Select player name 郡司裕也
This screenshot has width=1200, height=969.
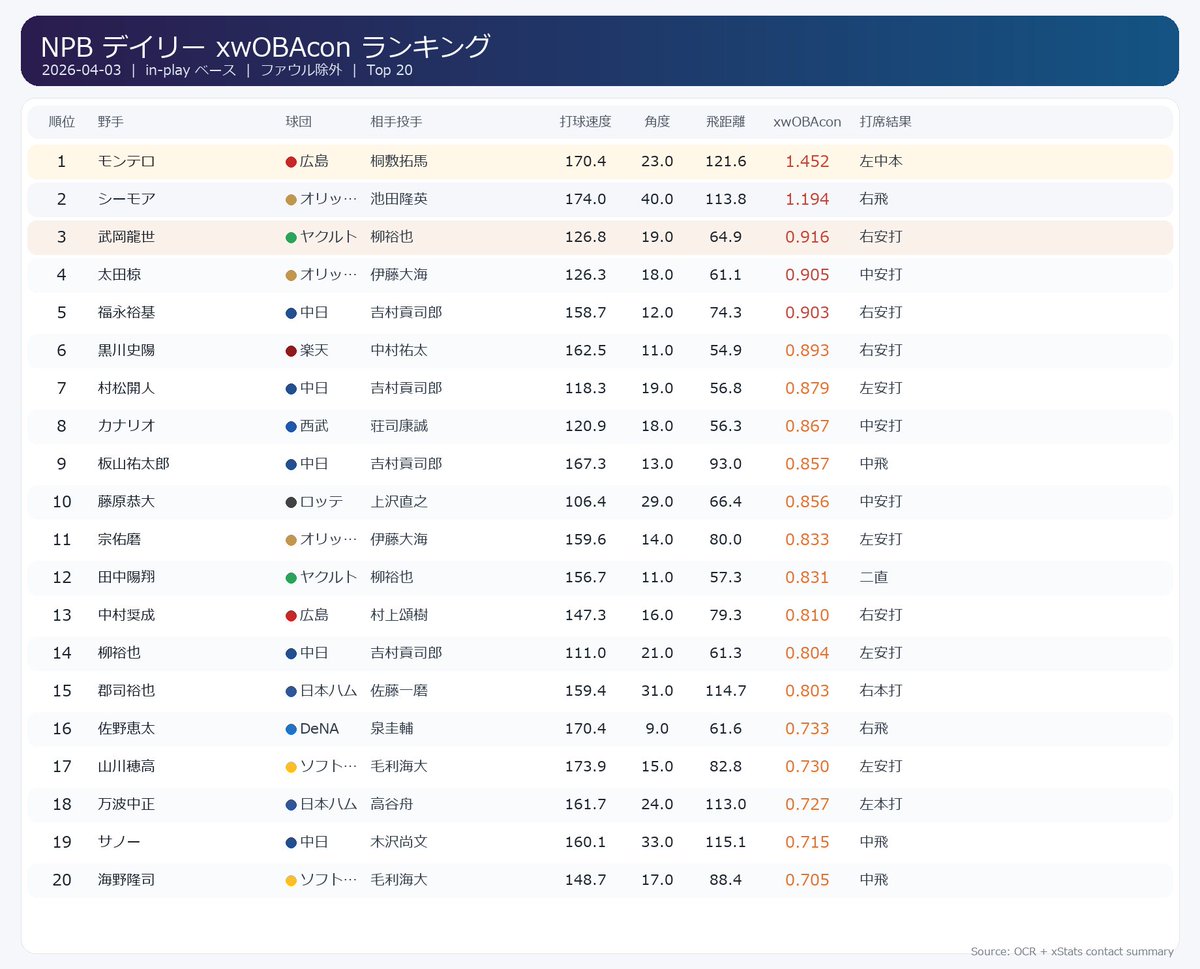[126, 690]
